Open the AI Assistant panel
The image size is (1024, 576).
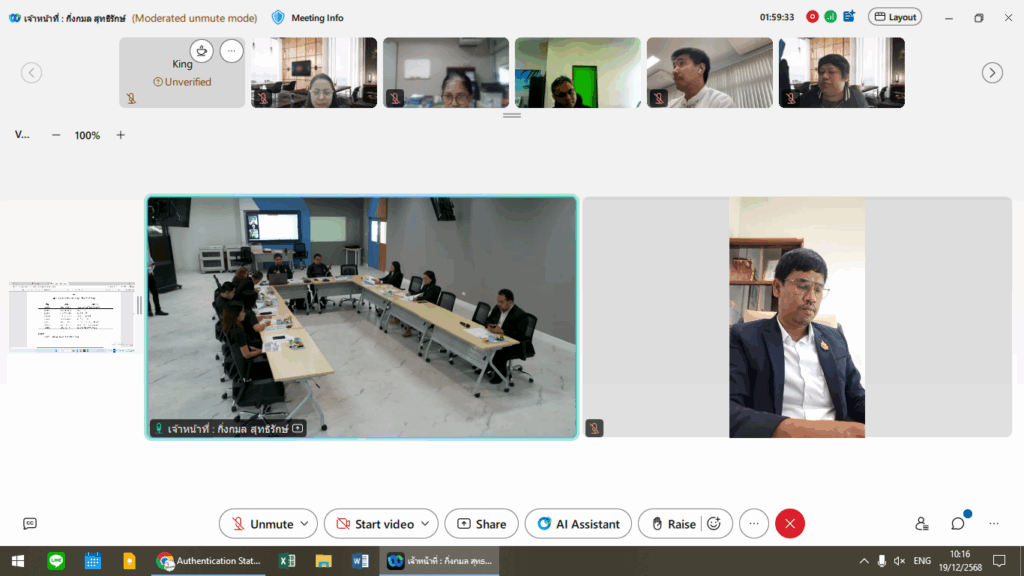(578, 524)
